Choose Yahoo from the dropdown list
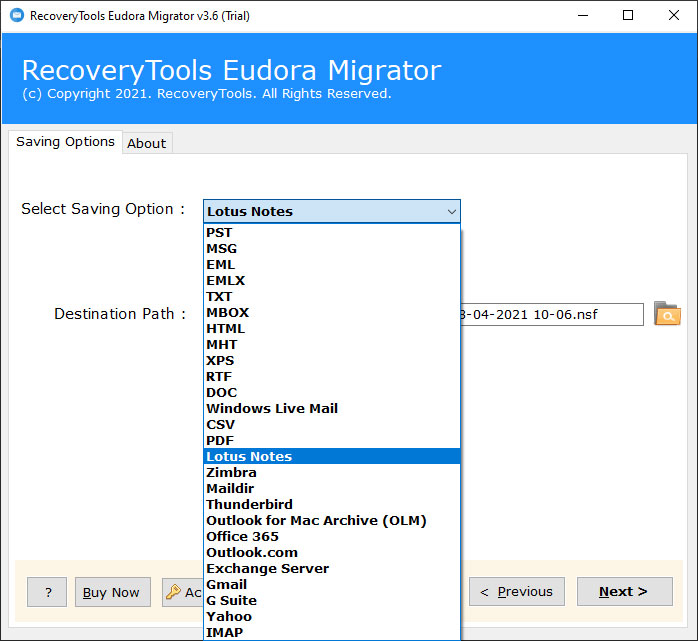 tap(332, 617)
